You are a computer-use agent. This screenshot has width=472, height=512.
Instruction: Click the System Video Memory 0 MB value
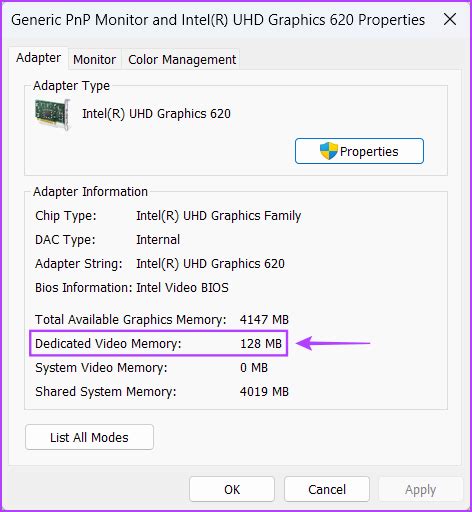pyautogui.click(x=254, y=367)
